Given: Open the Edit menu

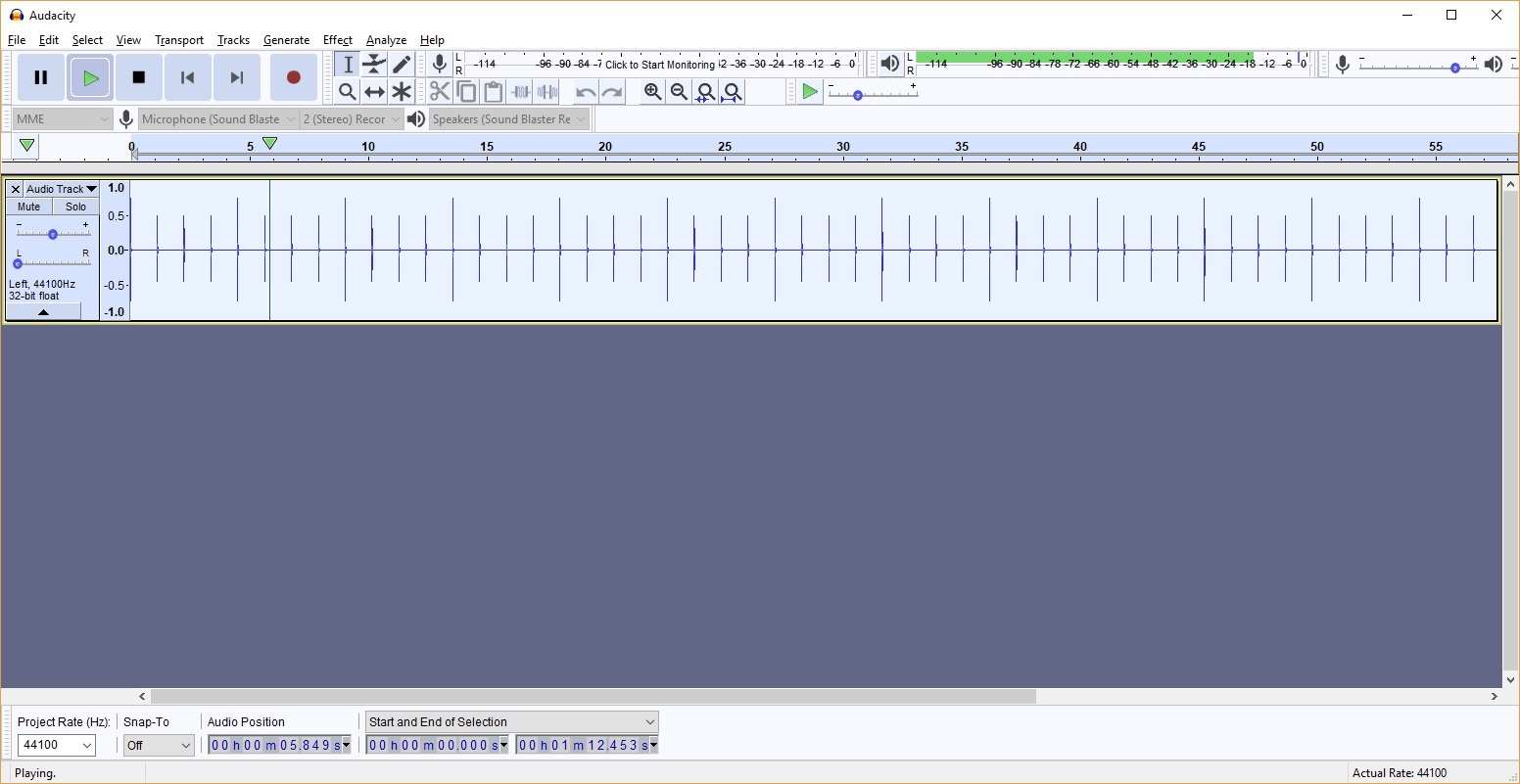Looking at the screenshot, I should (49, 40).
